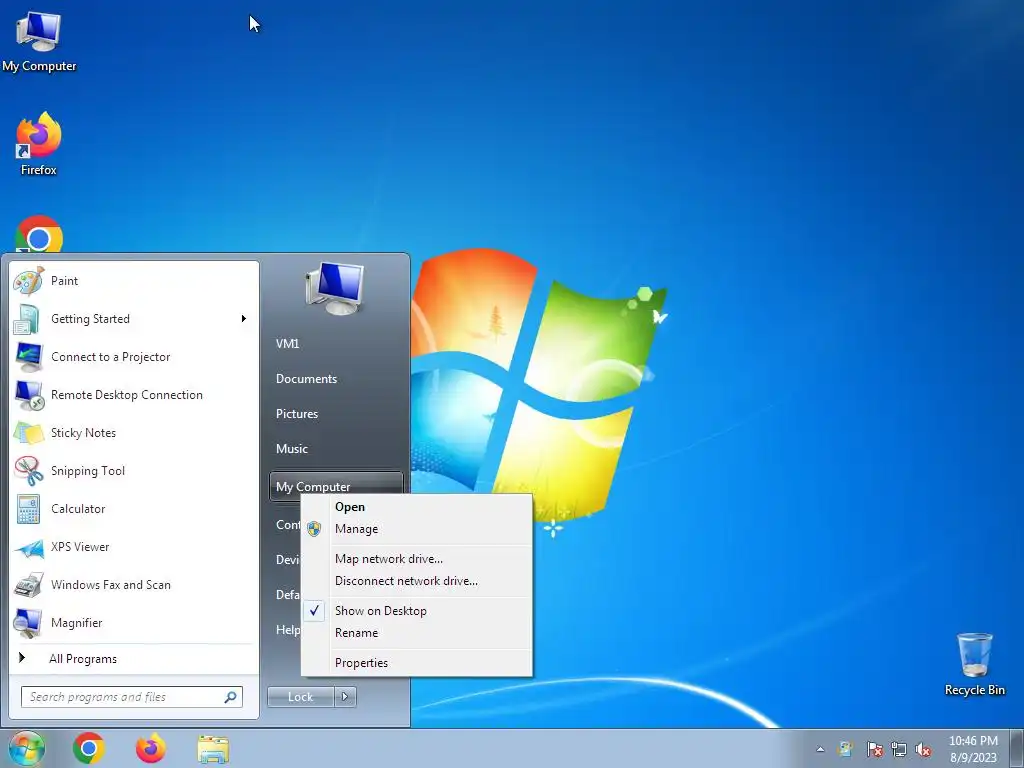Image resolution: width=1024 pixels, height=768 pixels.
Task: Click the network tray icon
Action: [899, 749]
